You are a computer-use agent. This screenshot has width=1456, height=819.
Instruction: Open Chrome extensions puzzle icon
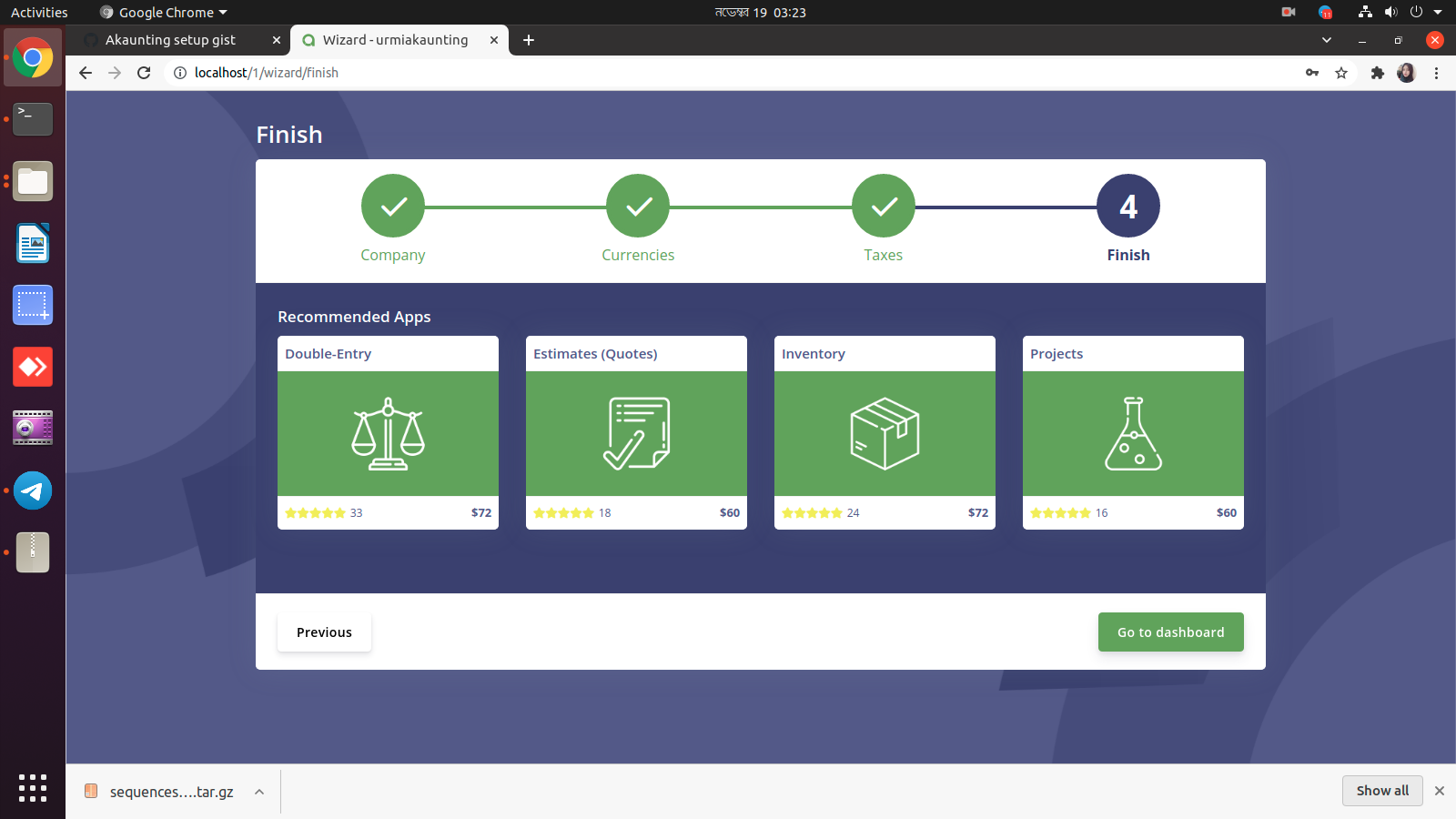point(1378,73)
